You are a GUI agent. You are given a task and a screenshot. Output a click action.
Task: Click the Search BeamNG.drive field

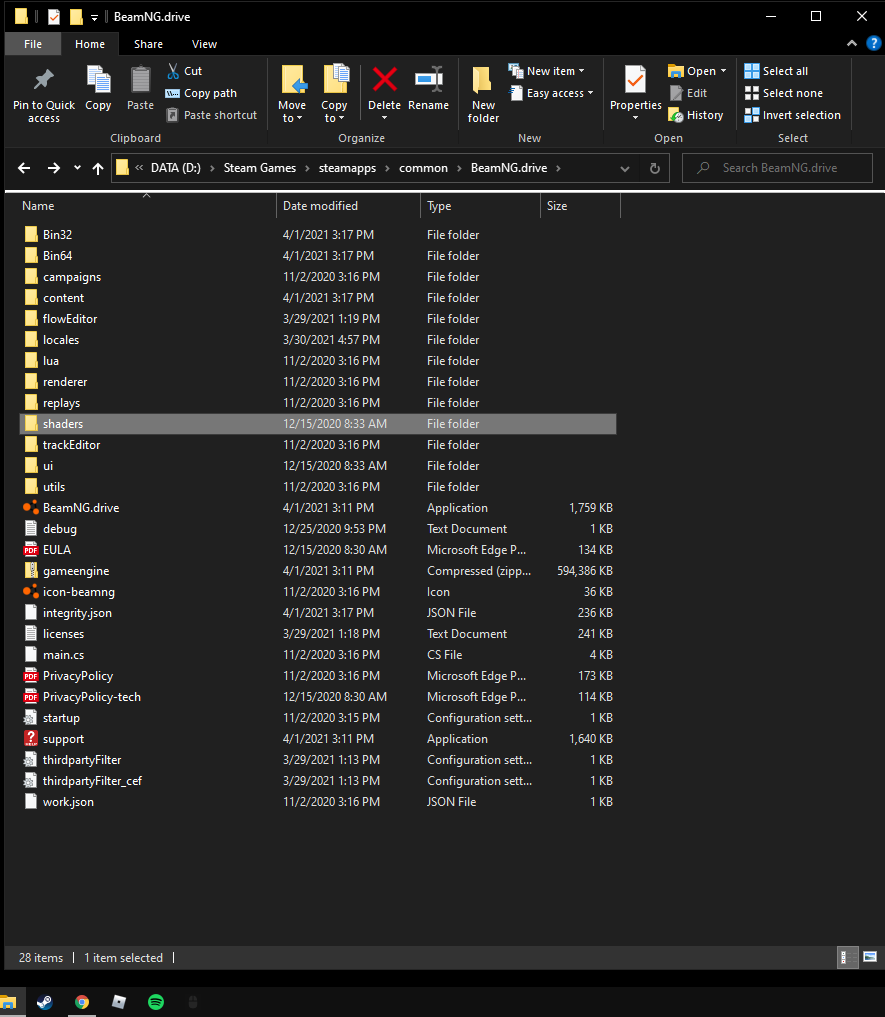[x=777, y=168]
